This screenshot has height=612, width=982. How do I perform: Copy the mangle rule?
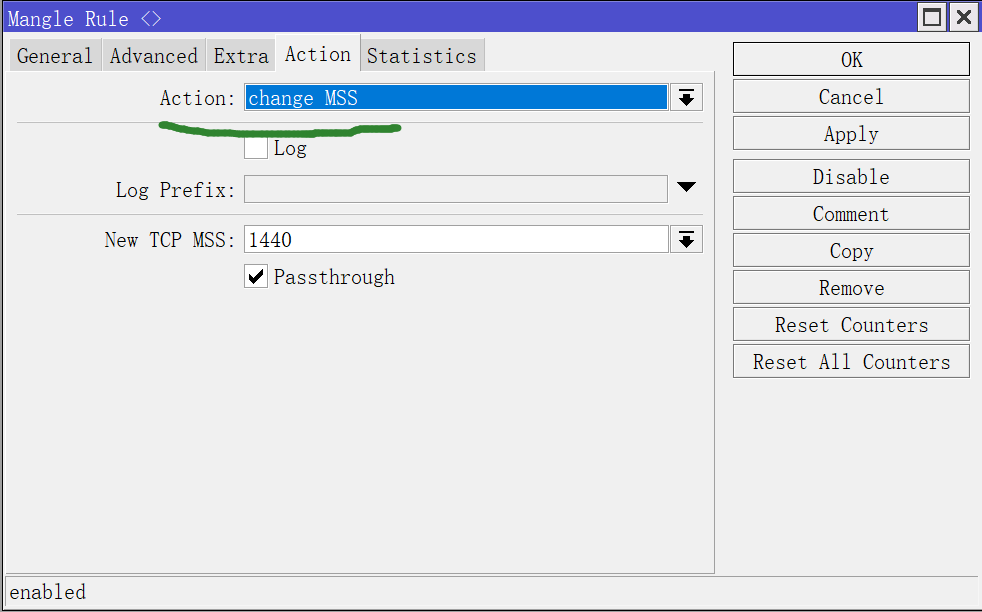coord(850,251)
